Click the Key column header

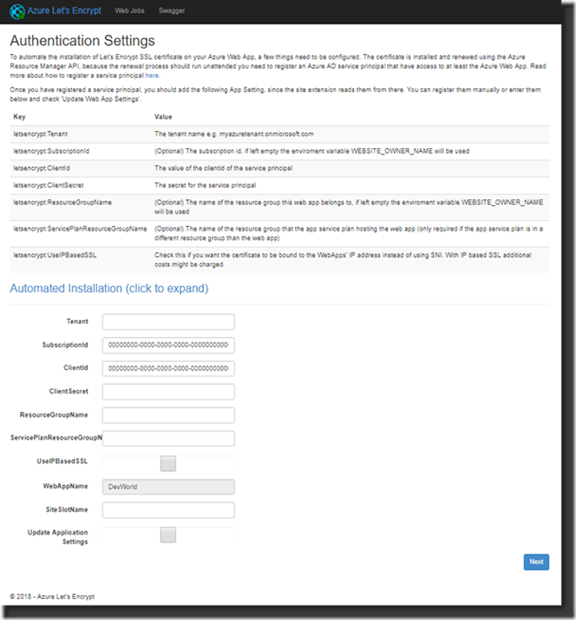19,117
